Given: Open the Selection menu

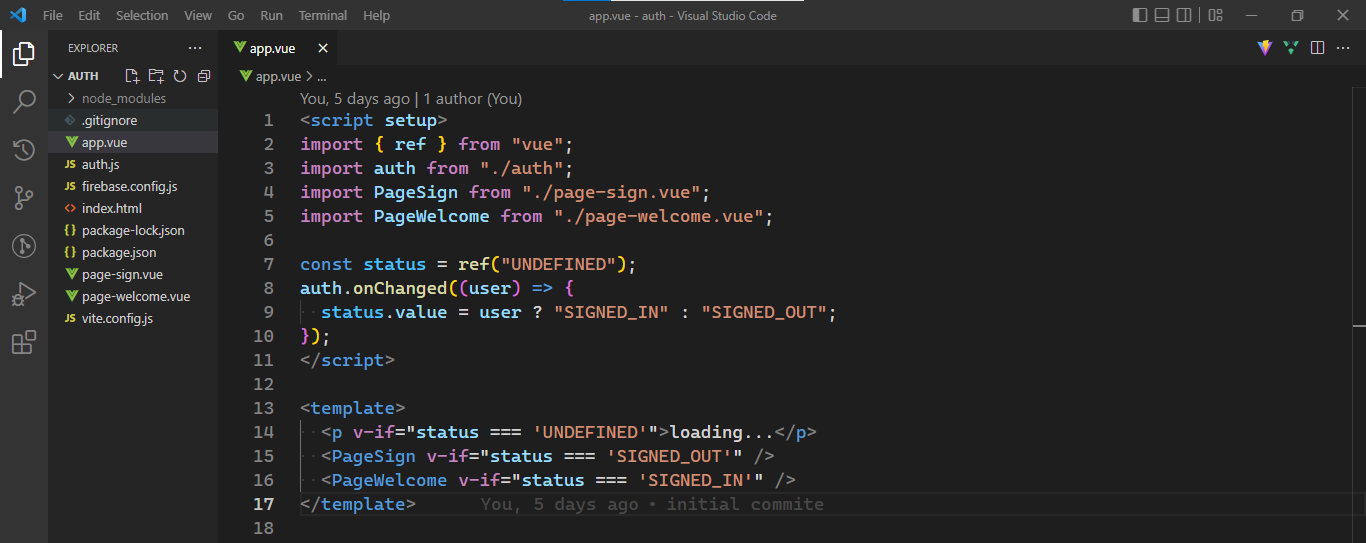Looking at the screenshot, I should pos(142,15).
